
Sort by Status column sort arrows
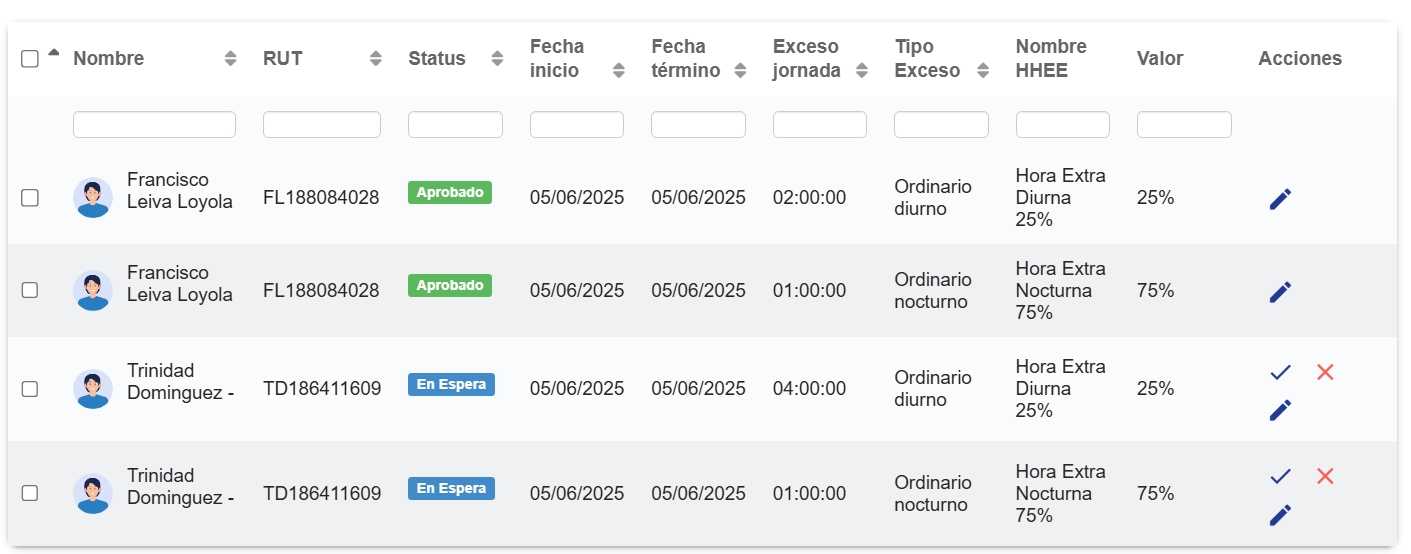497,58
